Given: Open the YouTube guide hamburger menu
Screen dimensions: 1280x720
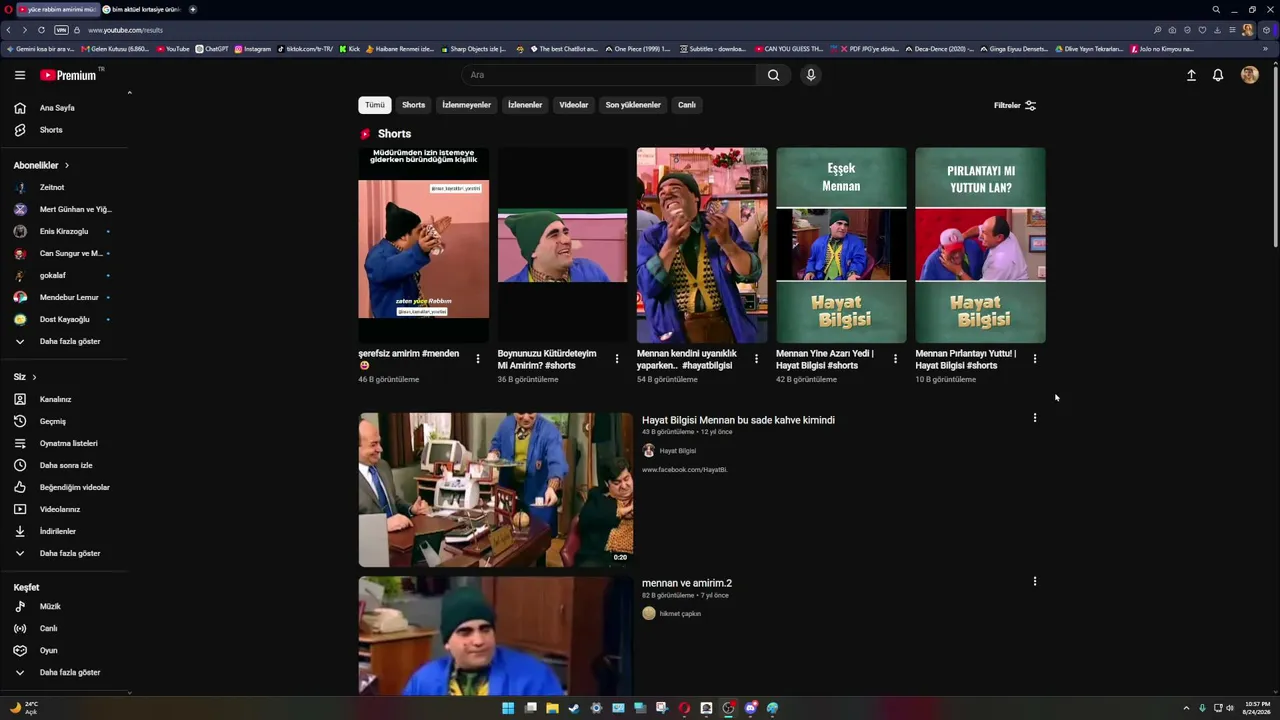Looking at the screenshot, I should pyautogui.click(x=20, y=75).
